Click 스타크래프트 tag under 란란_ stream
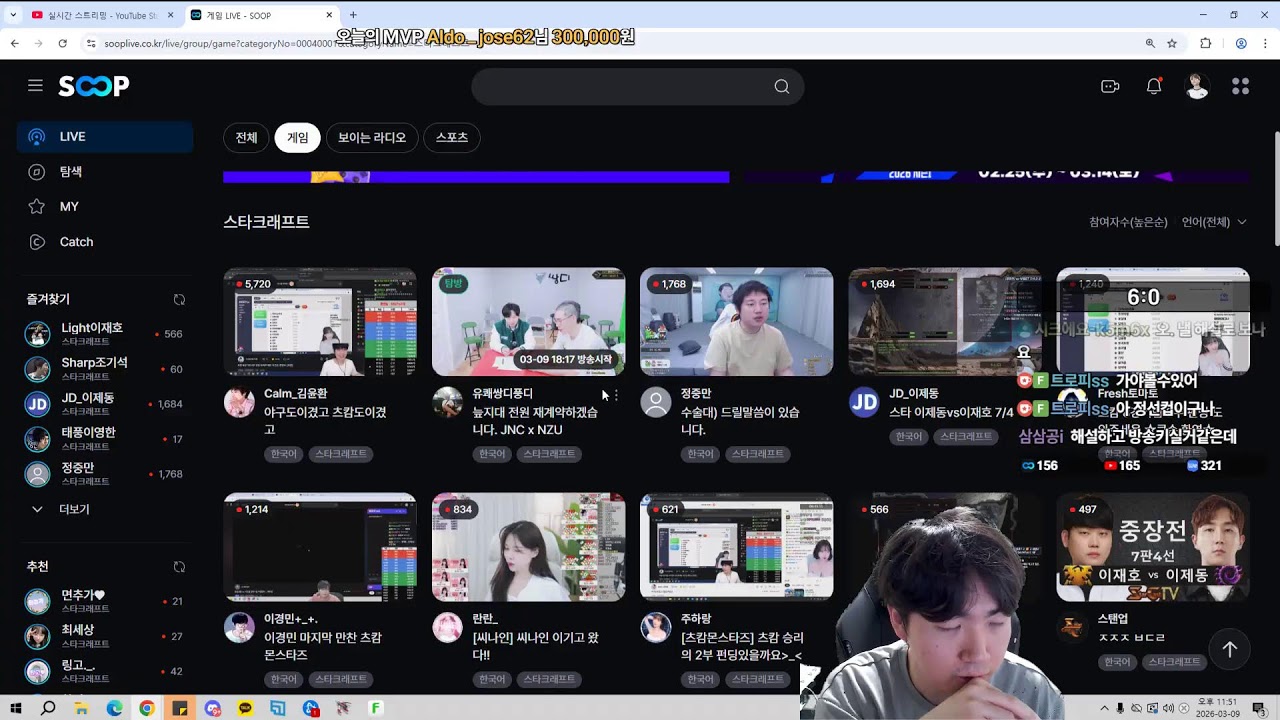Viewport: 1280px width, 720px height. coord(549,679)
